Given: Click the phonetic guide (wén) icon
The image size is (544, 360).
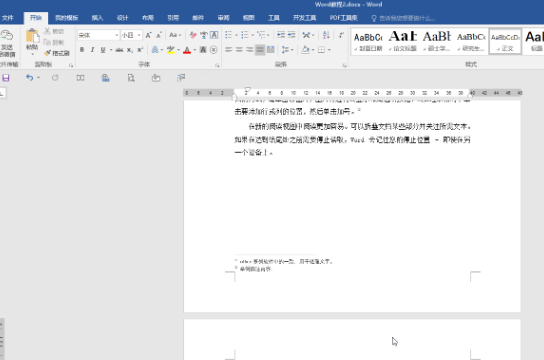Looking at the screenshot, I should [x=204, y=35].
